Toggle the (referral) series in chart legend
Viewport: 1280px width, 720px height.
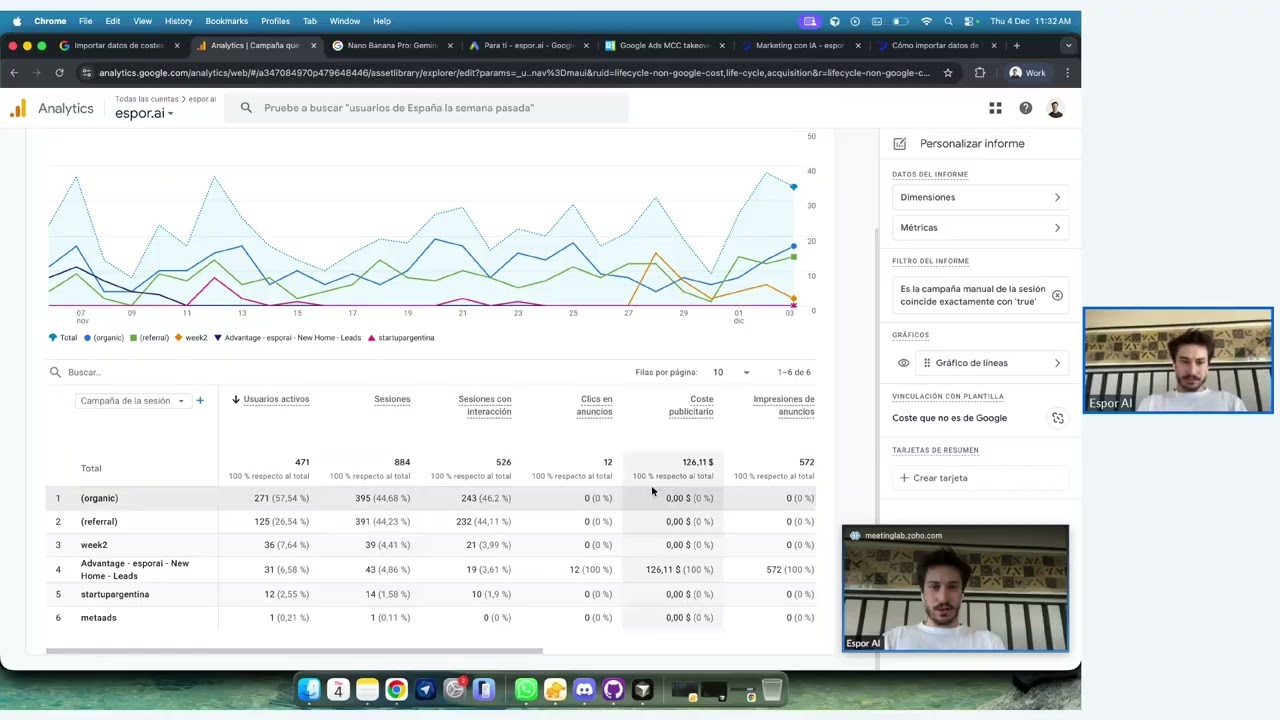148,338
